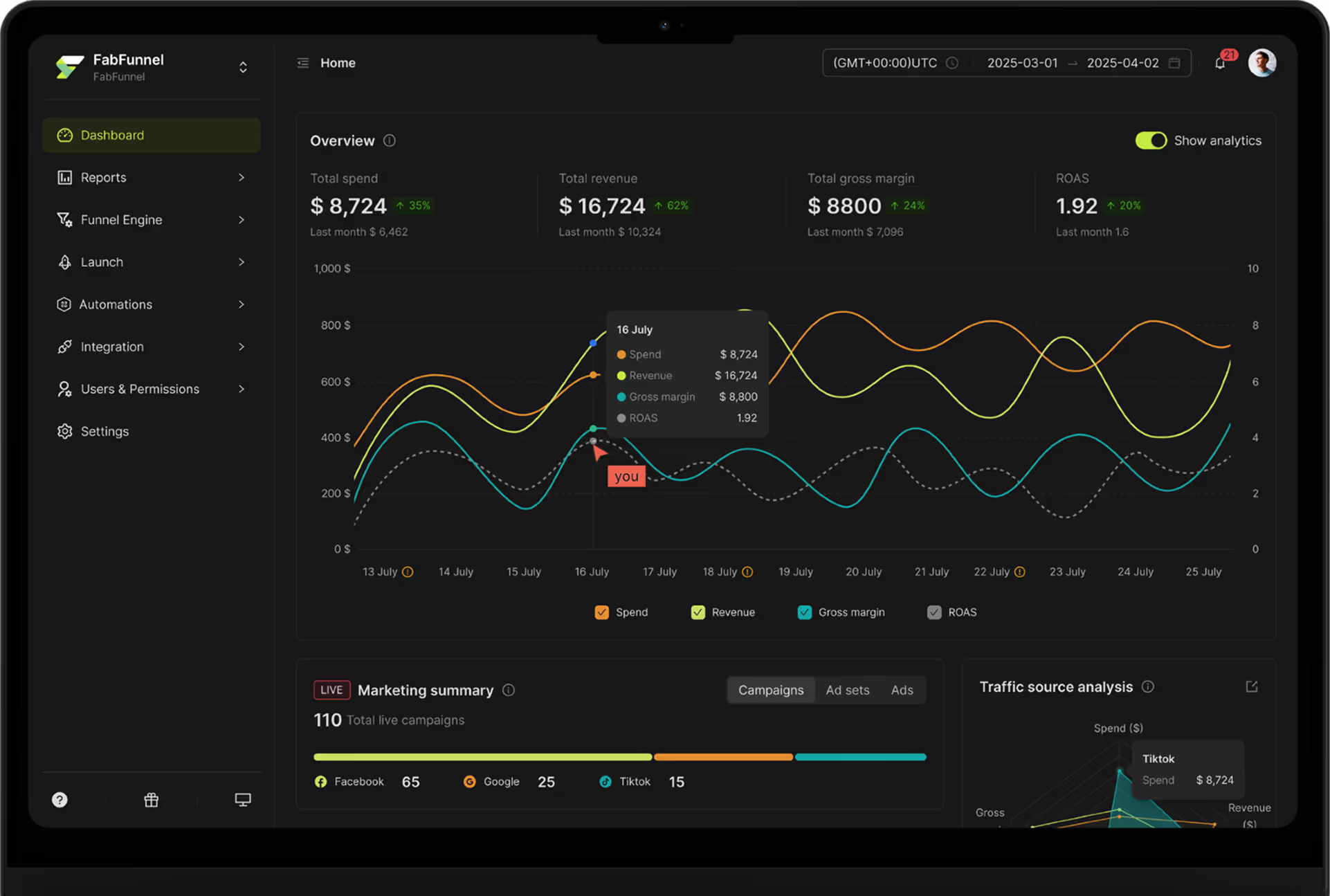Open Settings in the sidebar

click(104, 431)
